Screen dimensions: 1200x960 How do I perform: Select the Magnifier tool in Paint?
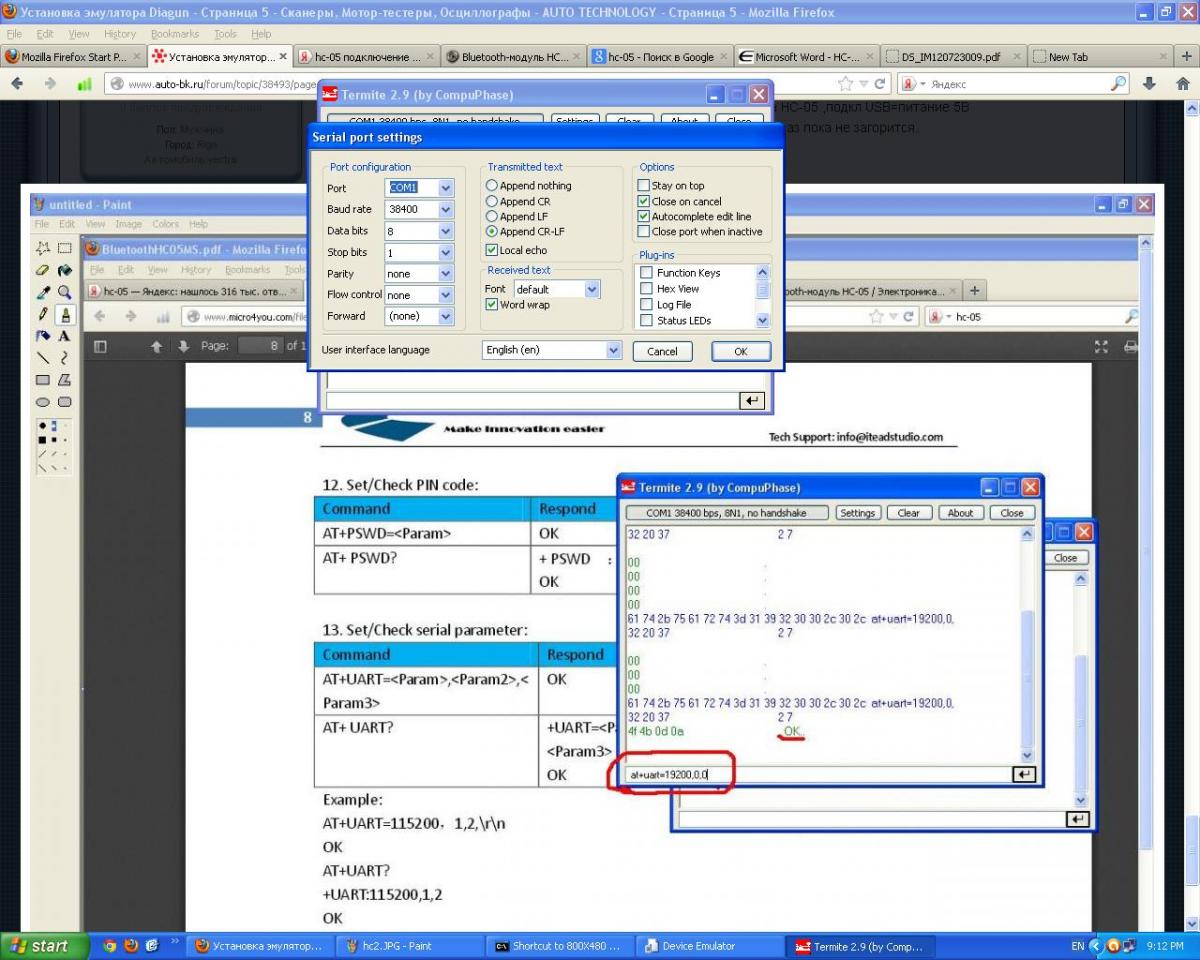point(64,292)
